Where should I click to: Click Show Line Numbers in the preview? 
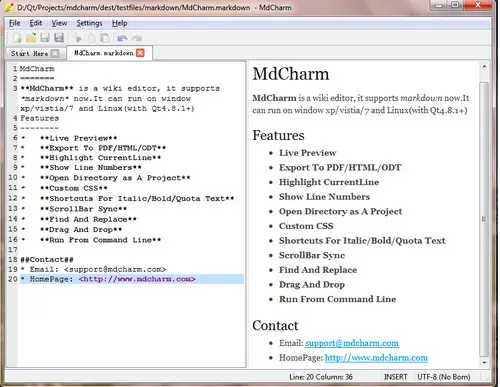point(324,197)
